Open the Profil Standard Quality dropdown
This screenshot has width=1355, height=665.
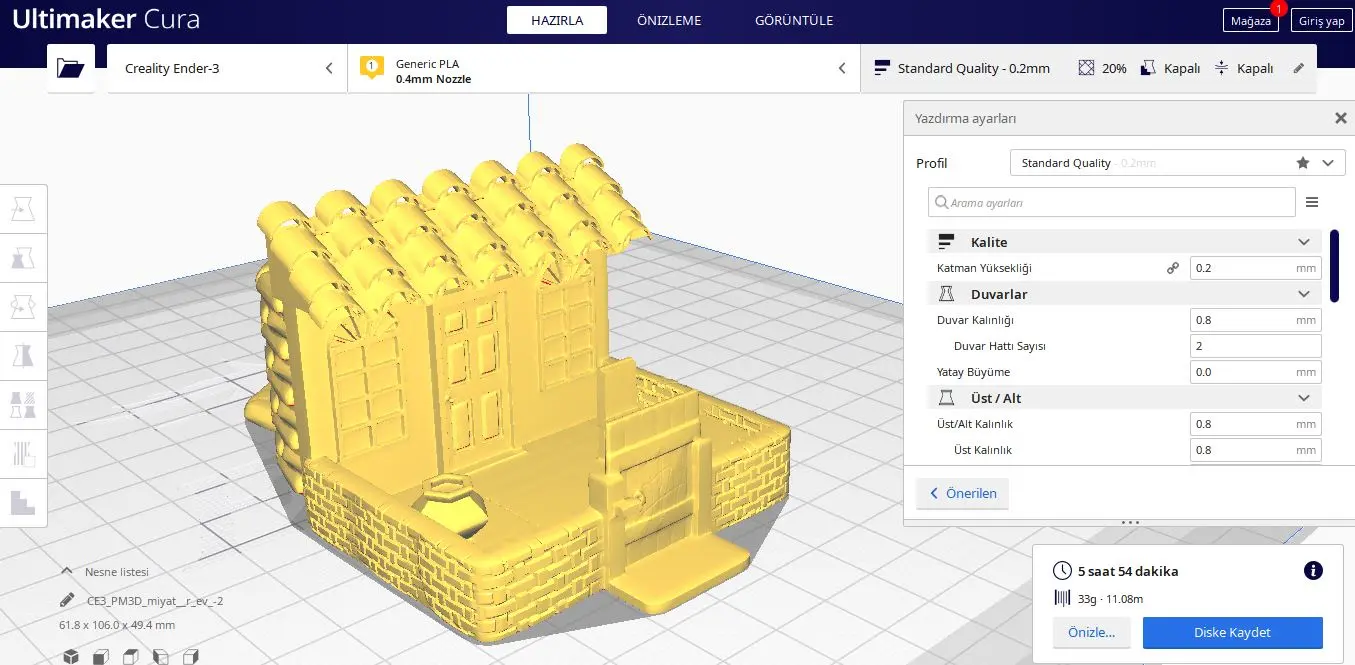(1177, 163)
